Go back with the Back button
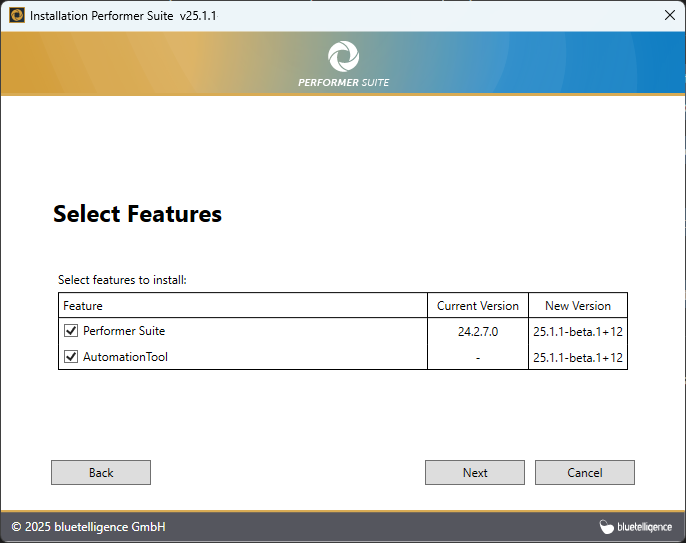Image resolution: width=686 pixels, height=543 pixels. tap(101, 473)
